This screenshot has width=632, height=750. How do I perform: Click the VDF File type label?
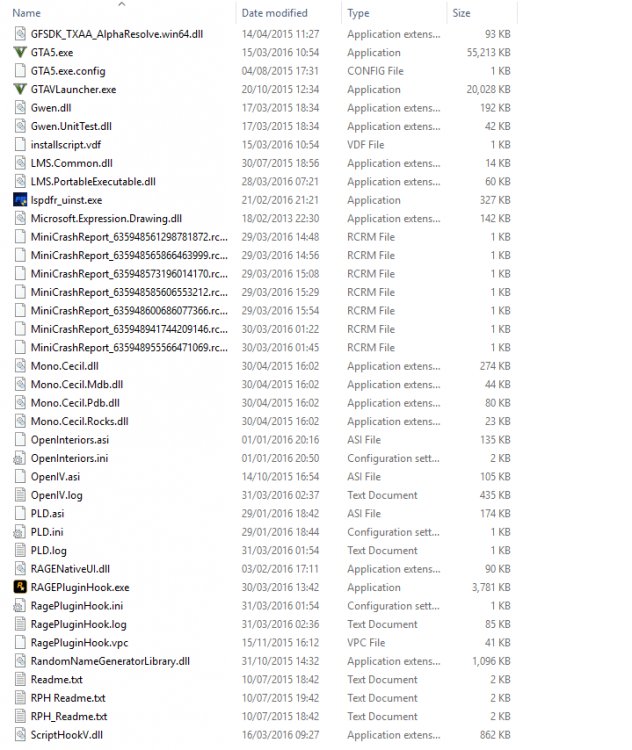pyautogui.click(x=366, y=144)
